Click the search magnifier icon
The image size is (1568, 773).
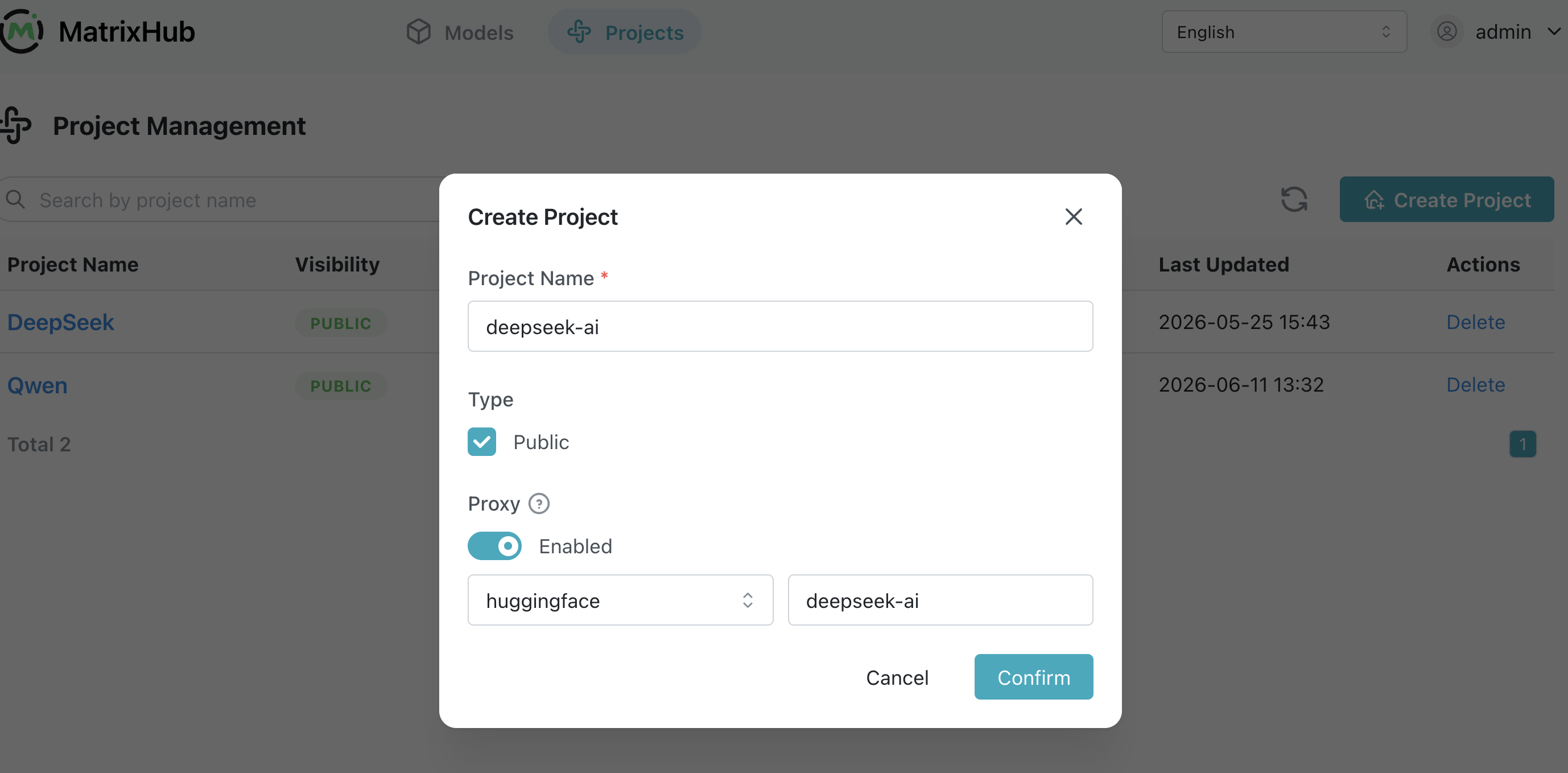click(16, 200)
